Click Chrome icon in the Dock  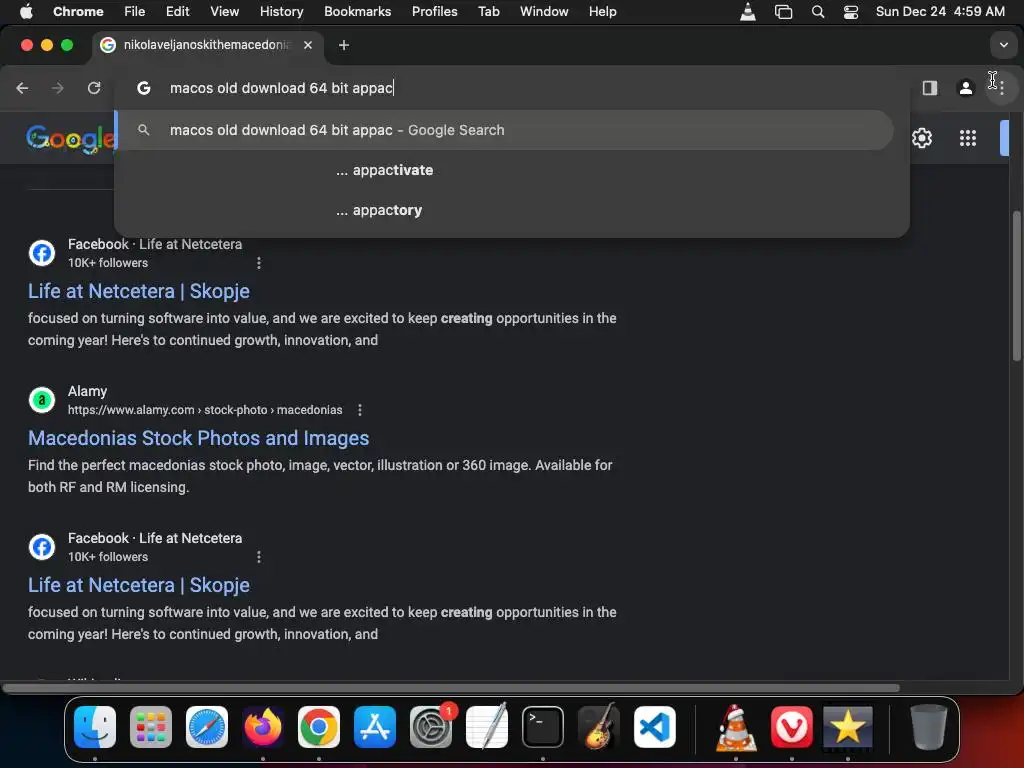coord(319,727)
